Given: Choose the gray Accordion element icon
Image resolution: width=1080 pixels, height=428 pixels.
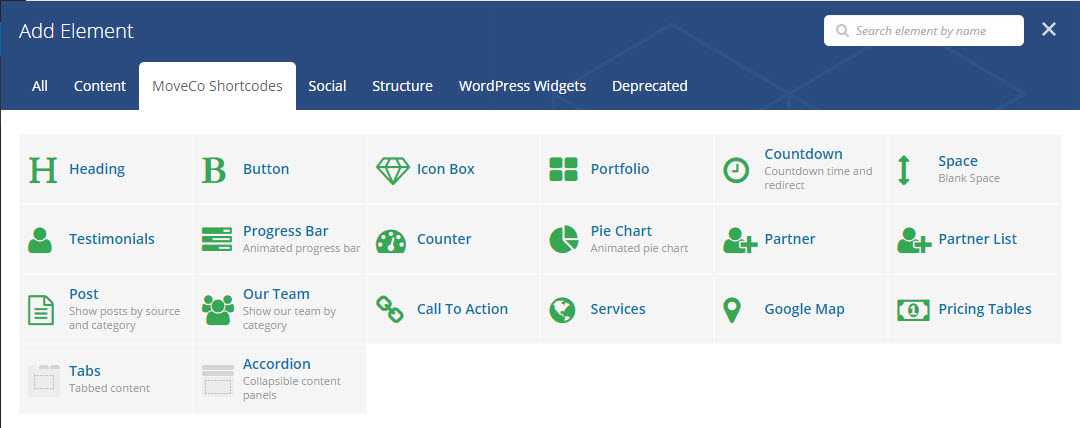Looking at the screenshot, I should [x=218, y=380].
